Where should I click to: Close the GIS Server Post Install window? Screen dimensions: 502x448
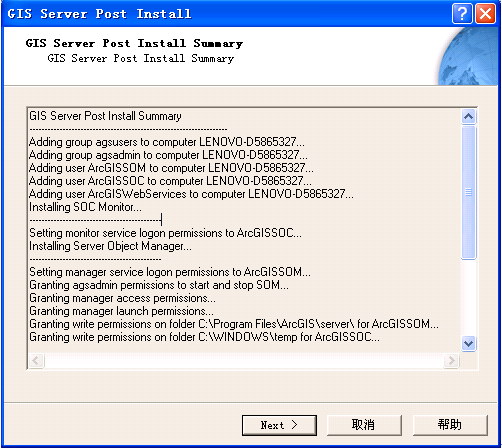[x=485, y=14]
